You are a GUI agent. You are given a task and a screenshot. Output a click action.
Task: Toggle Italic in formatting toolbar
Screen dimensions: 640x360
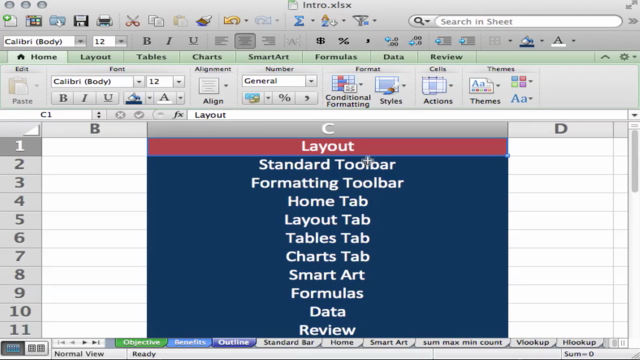tap(169, 41)
